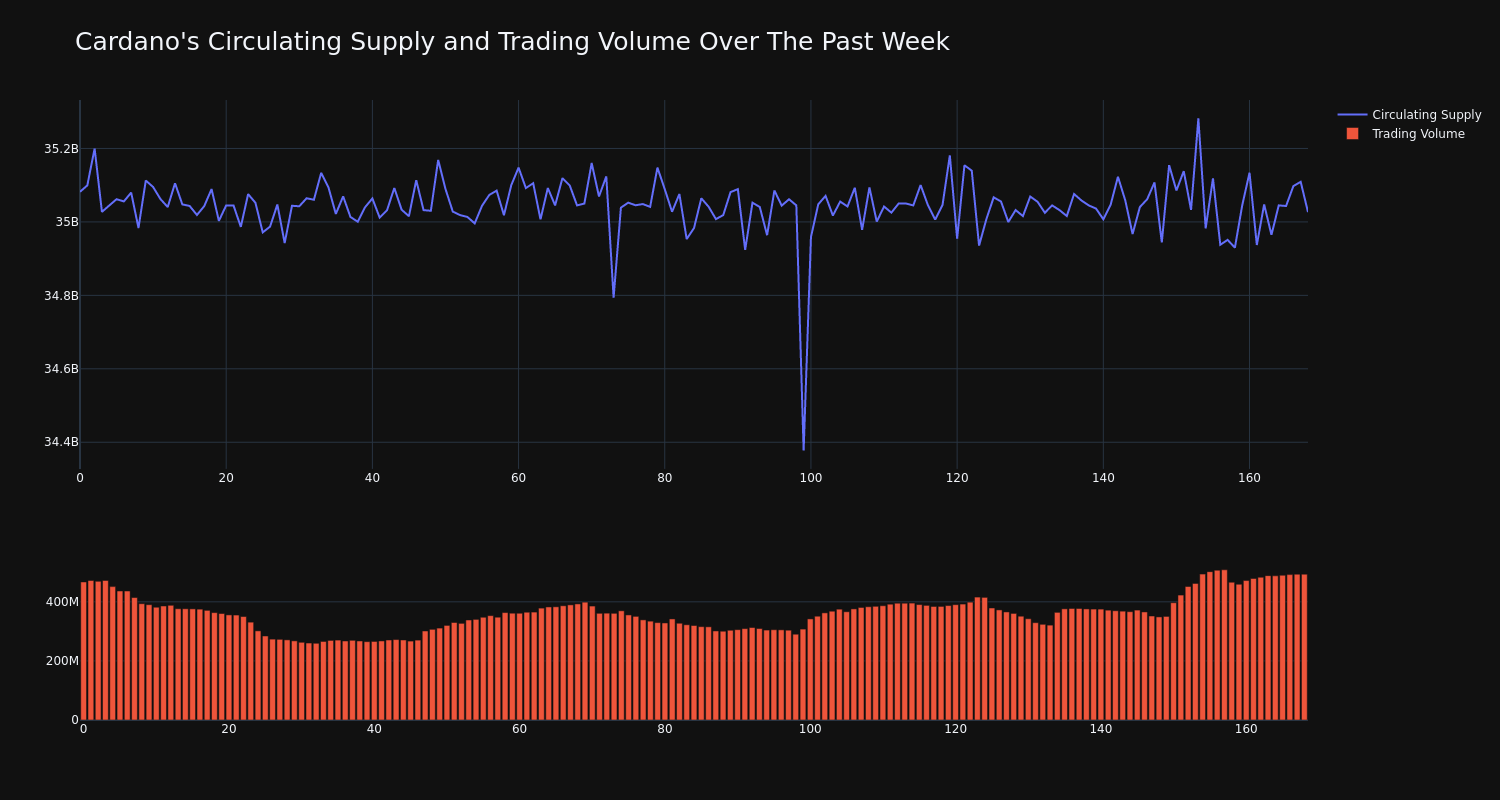
Task: Click the chart title about Cardano's supply
Action: (x=512, y=42)
